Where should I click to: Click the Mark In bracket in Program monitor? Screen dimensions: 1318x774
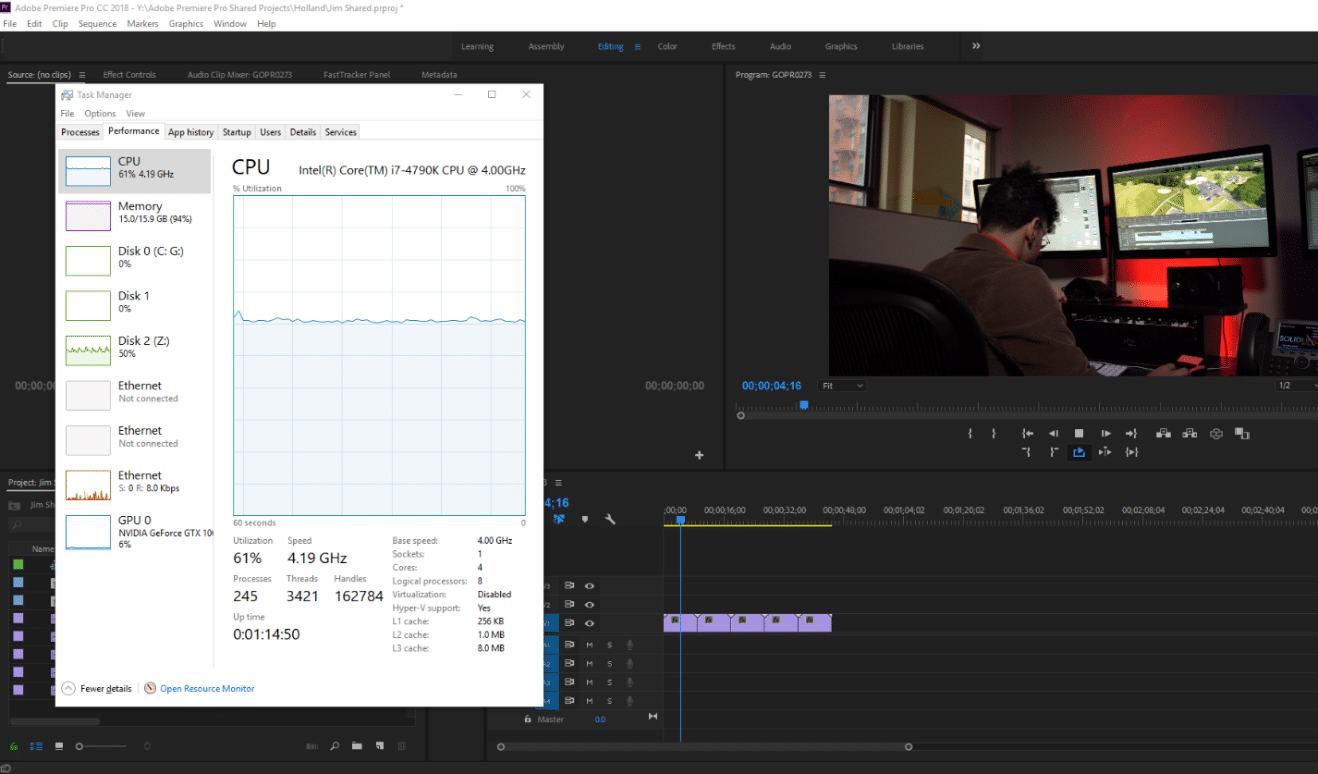coord(970,433)
